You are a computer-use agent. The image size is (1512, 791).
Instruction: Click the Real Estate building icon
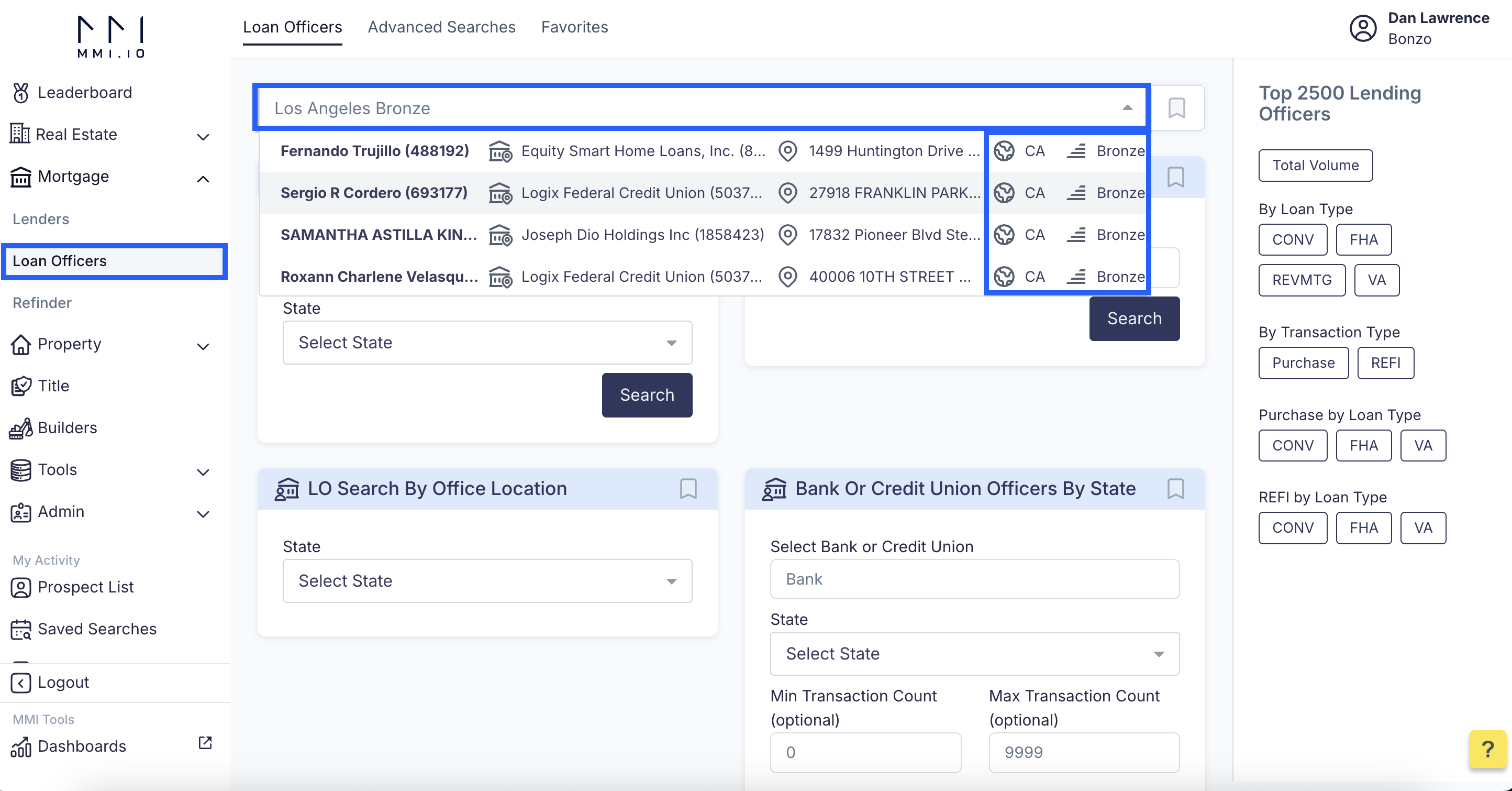coord(20,134)
